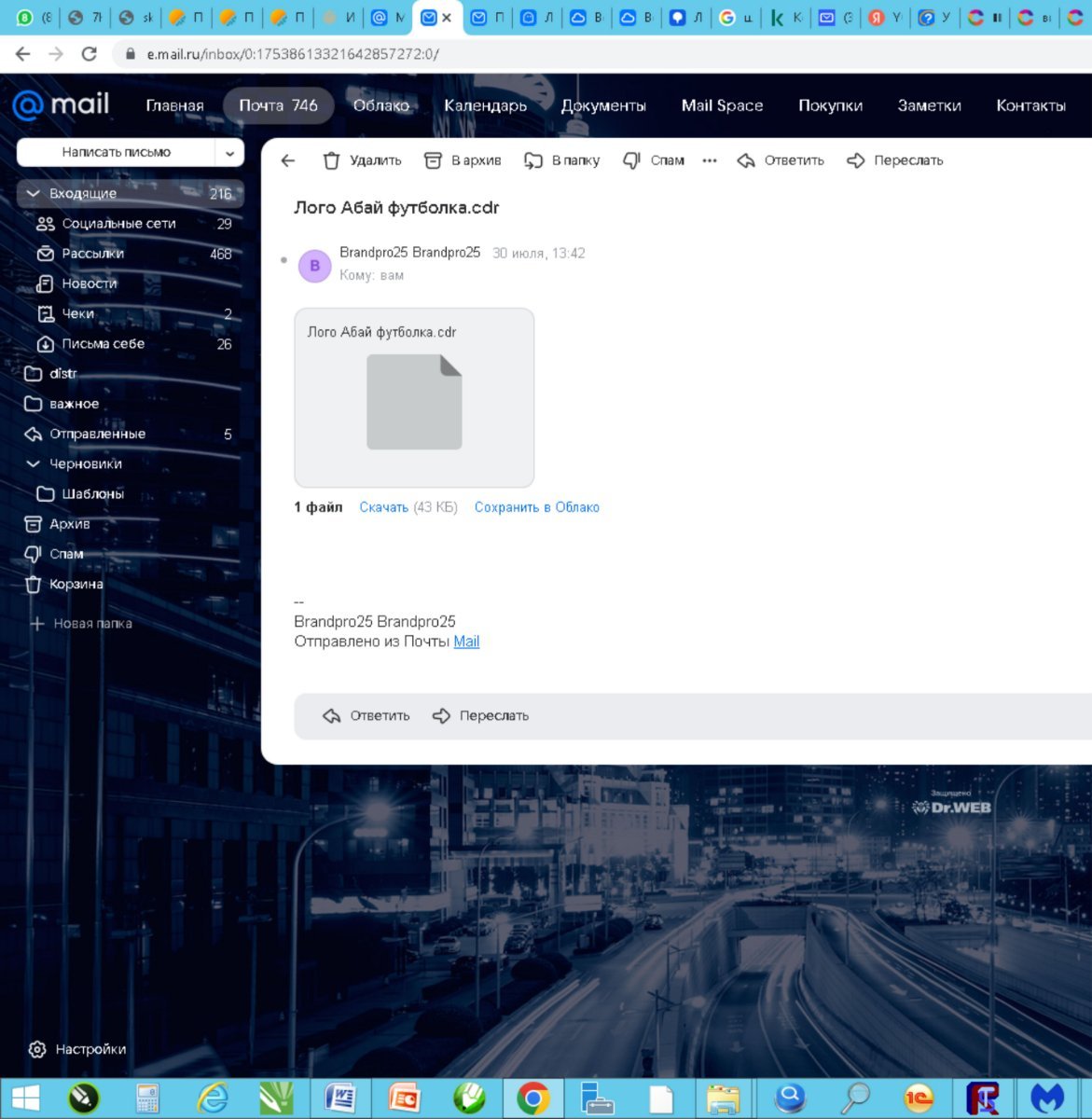Forward email with top Переслать button
The width and height of the screenshot is (1092, 1119).
point(895,160)
